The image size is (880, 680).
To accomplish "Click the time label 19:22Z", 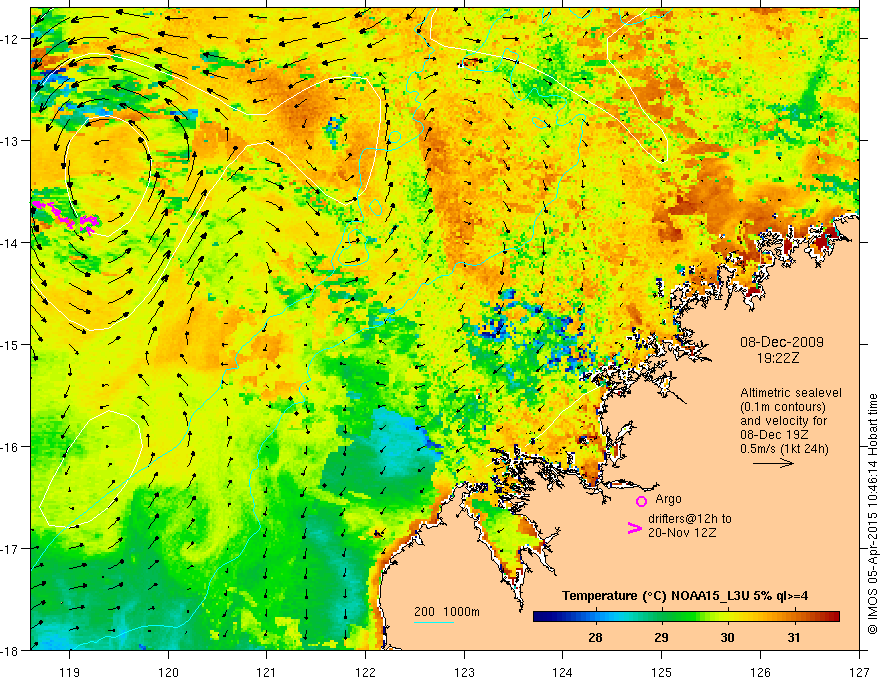I will (777, 358).
